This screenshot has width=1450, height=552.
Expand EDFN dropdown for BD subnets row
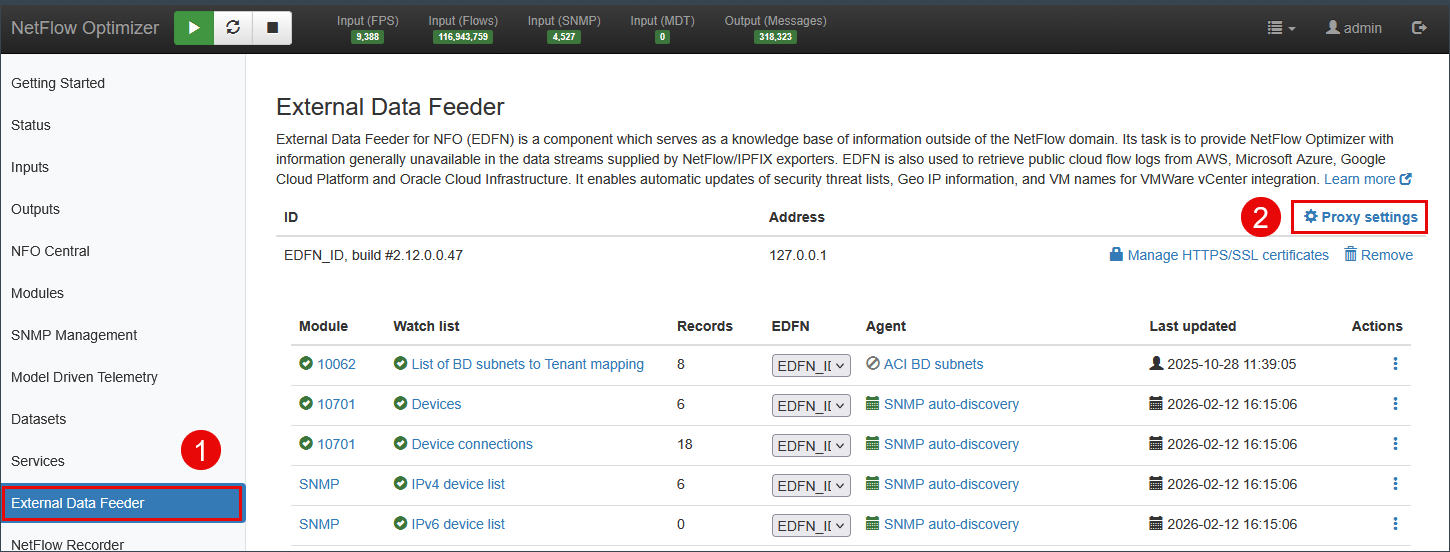point(811,365)
